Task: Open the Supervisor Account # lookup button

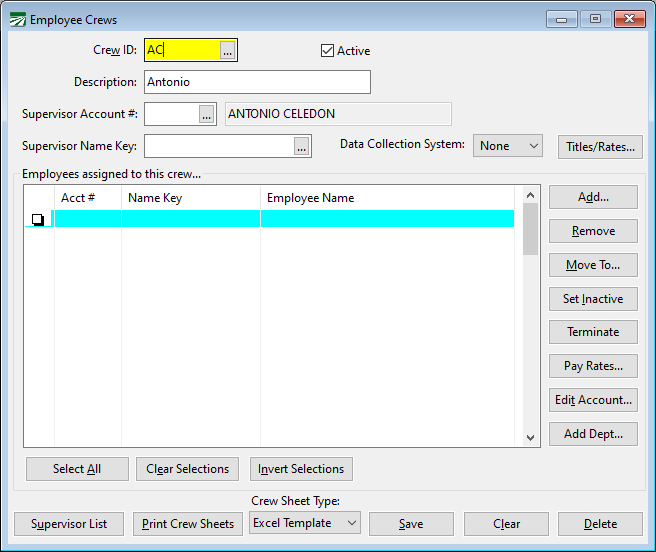Action: point(206,115)
